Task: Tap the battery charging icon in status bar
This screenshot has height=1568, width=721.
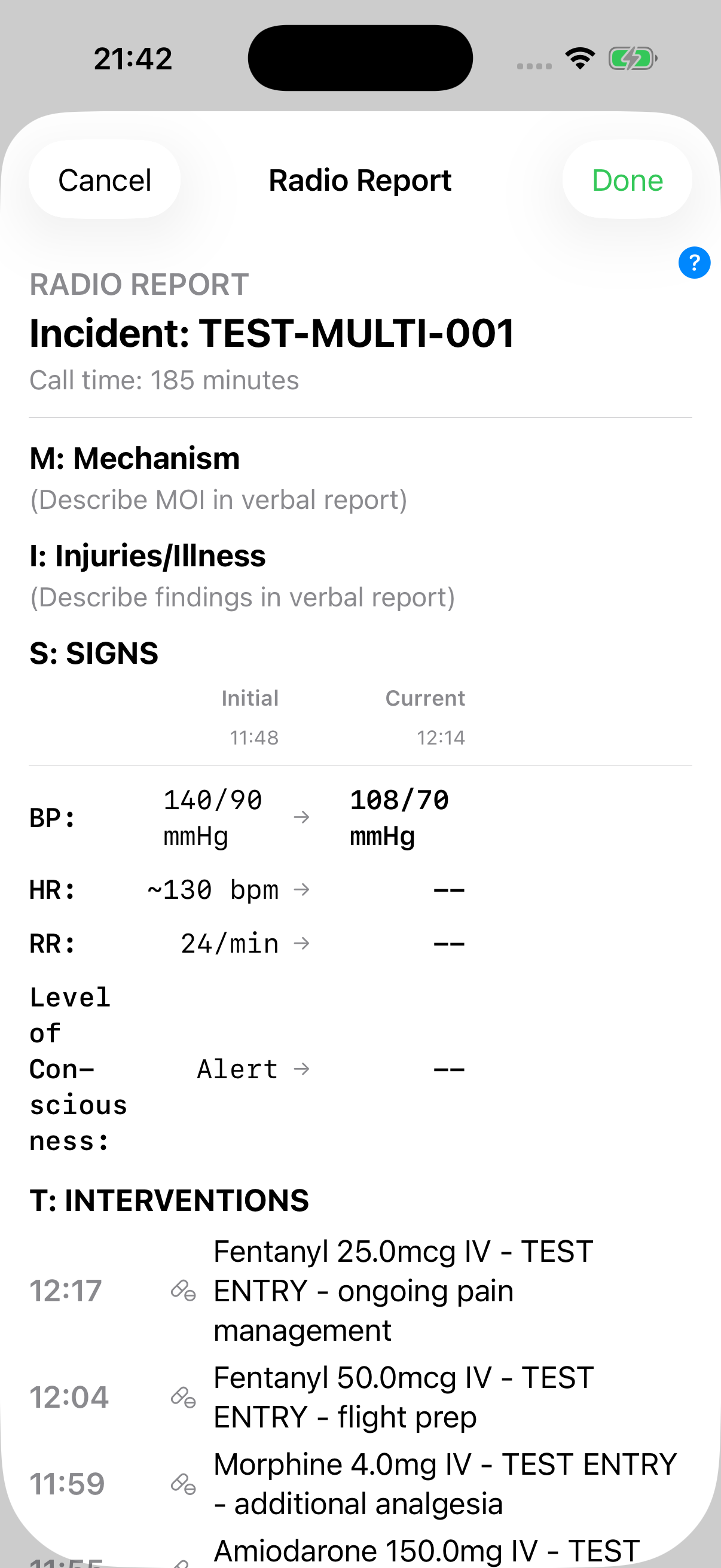Action: click(x=633, y=59)
